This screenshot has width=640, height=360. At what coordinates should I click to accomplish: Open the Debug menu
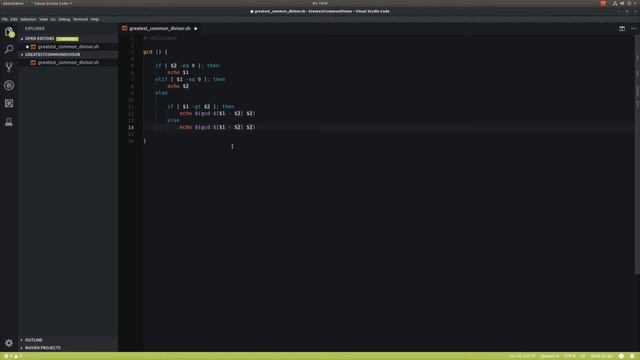coord(64,19)
